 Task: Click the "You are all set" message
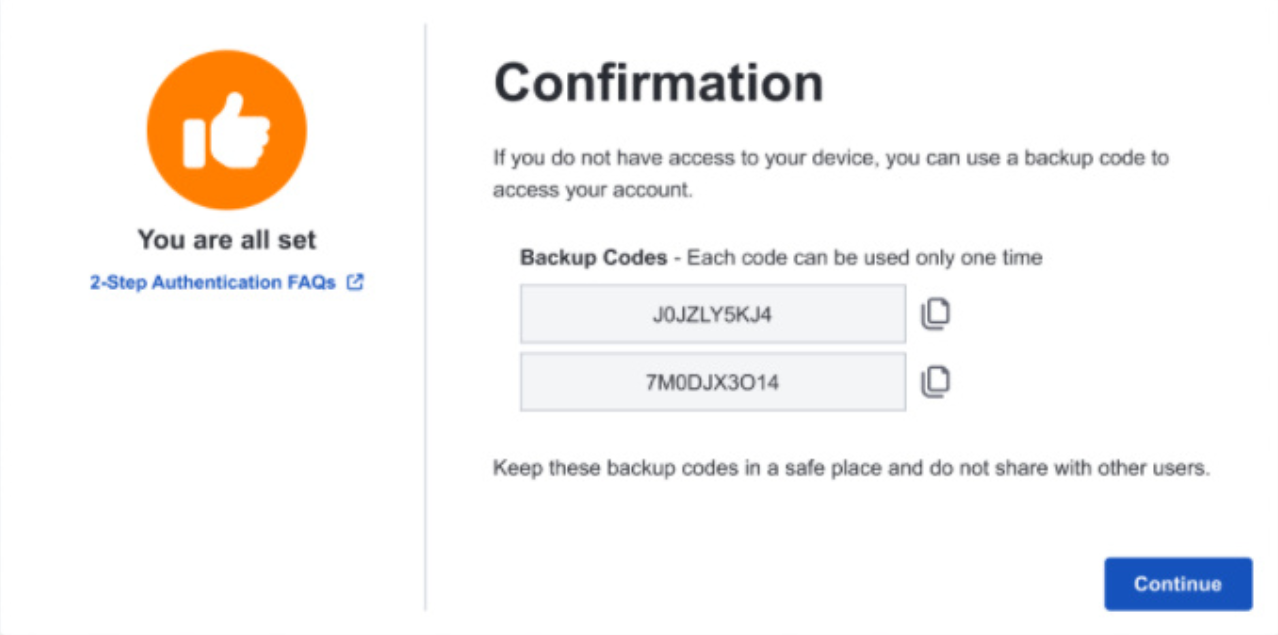[x=226, y=240]
